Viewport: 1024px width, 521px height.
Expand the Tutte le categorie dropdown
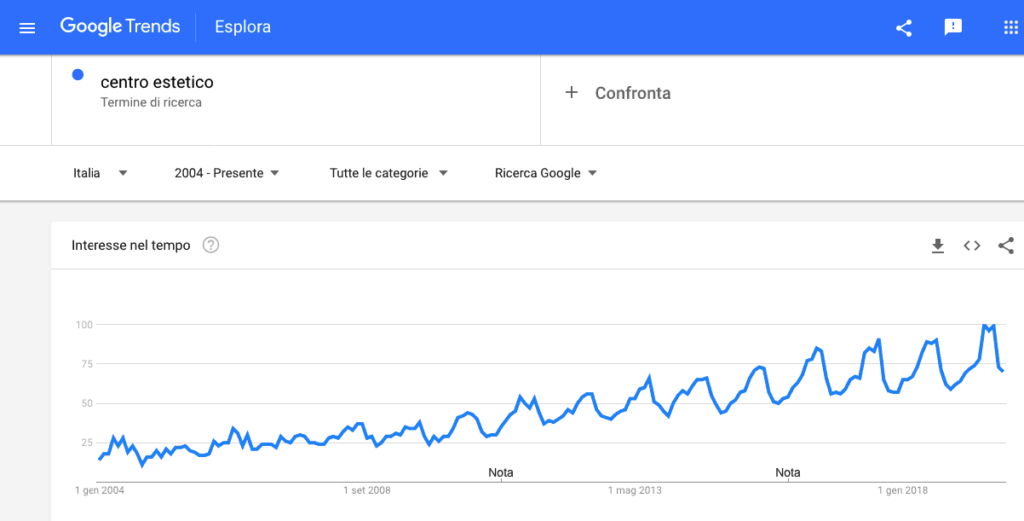pyautogui.click(x=388, y=173)
